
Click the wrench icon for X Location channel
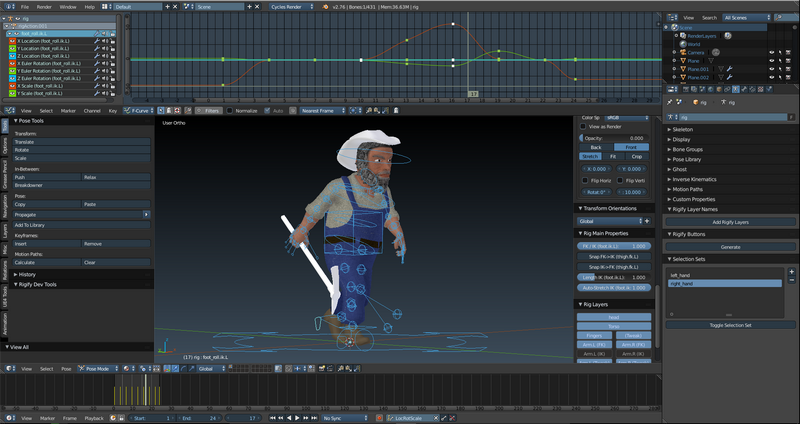point(96,41)
